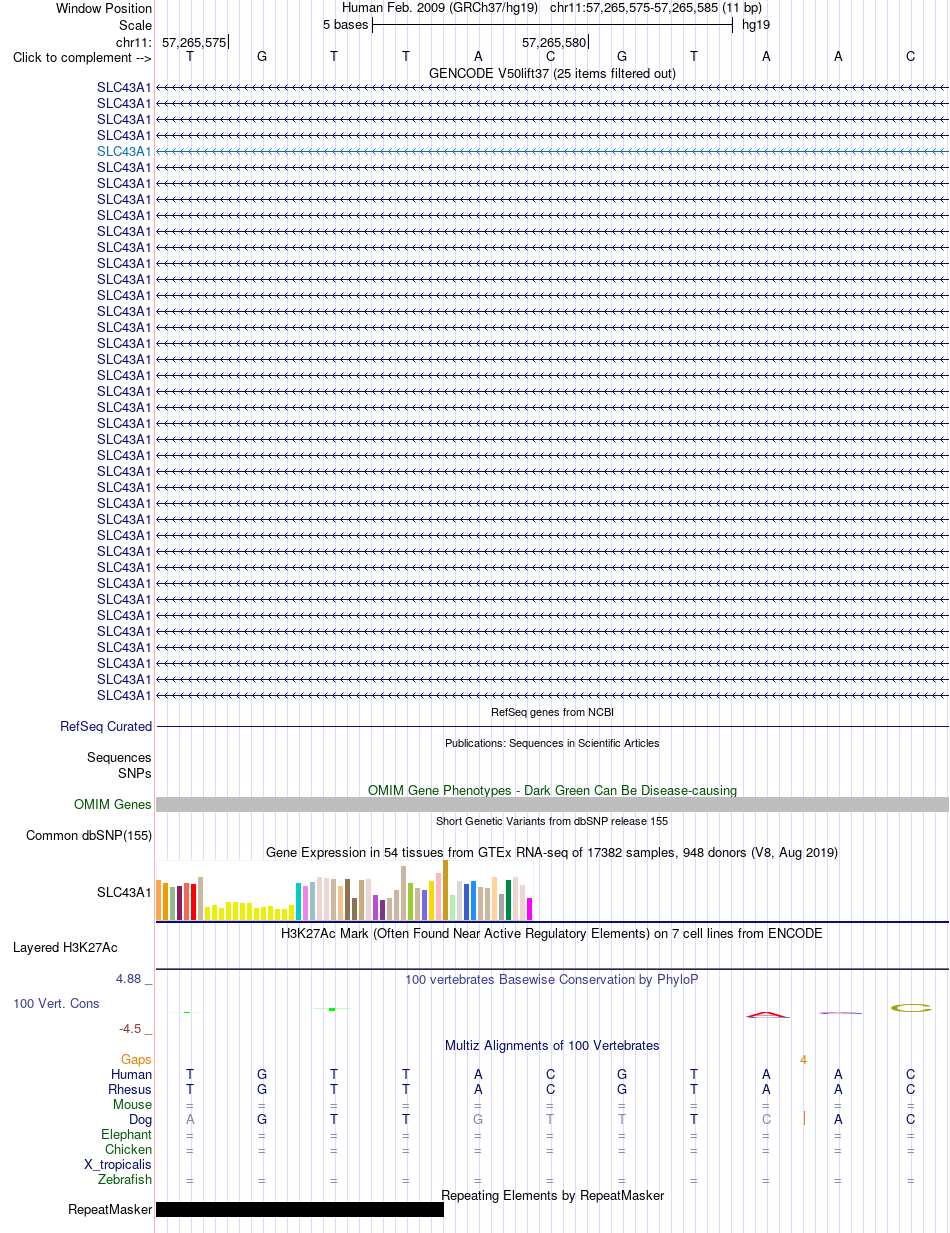Click the OMIM Genes track label
The image size is (950, 1233).
pos(113,805)
